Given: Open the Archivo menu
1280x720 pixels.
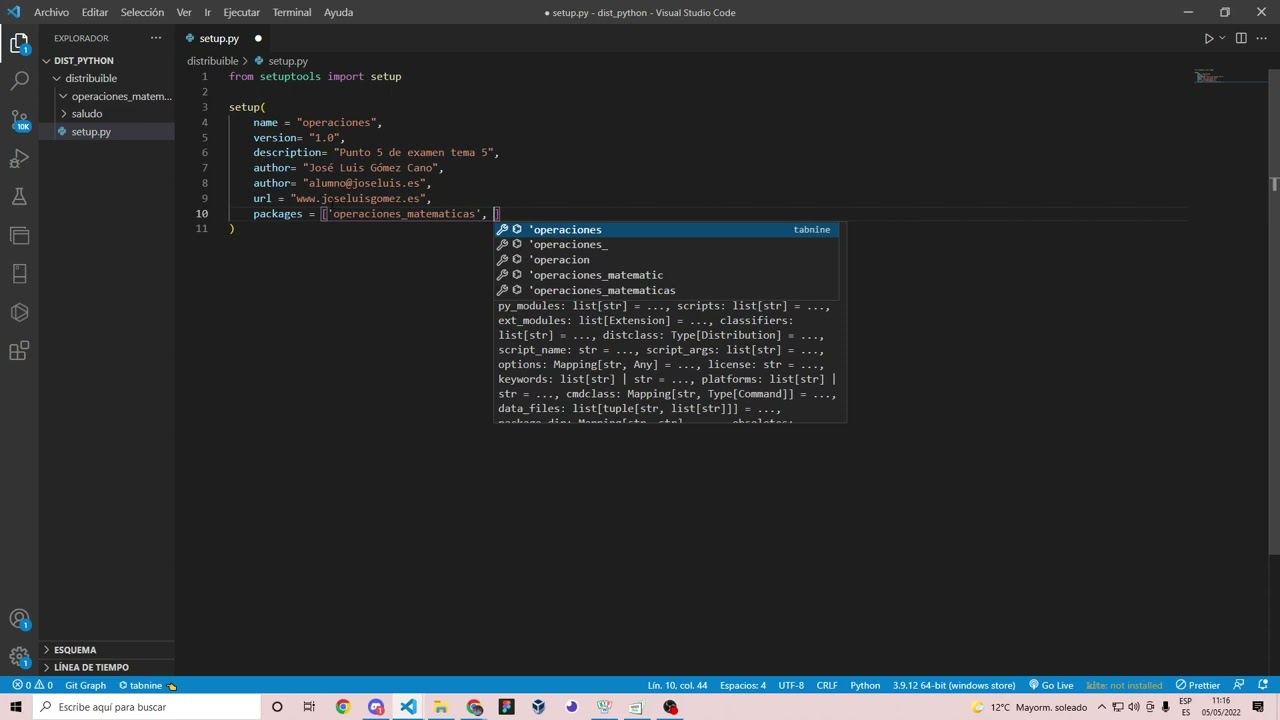Looking at the screenshot, I should pyautogui.click(x=51, y=12).
